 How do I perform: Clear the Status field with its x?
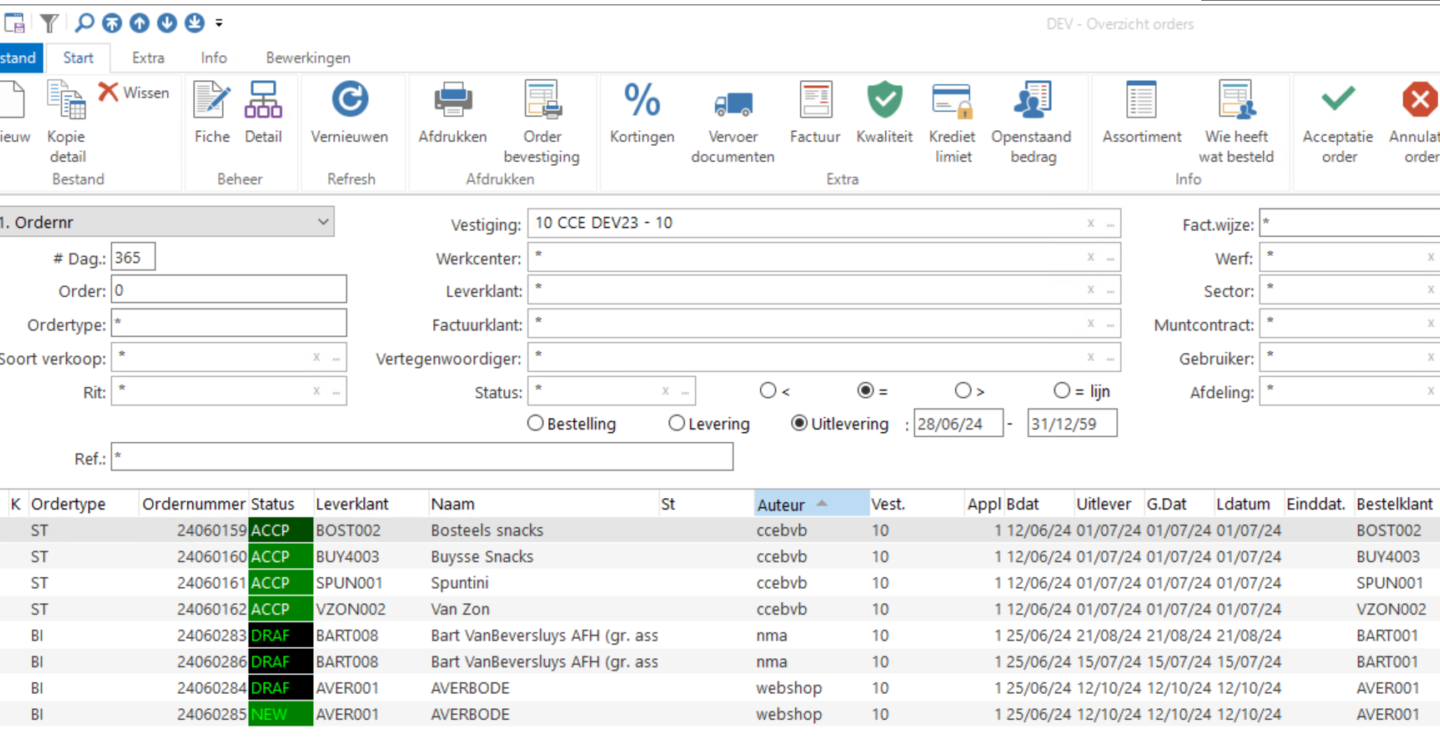(666, 392)
